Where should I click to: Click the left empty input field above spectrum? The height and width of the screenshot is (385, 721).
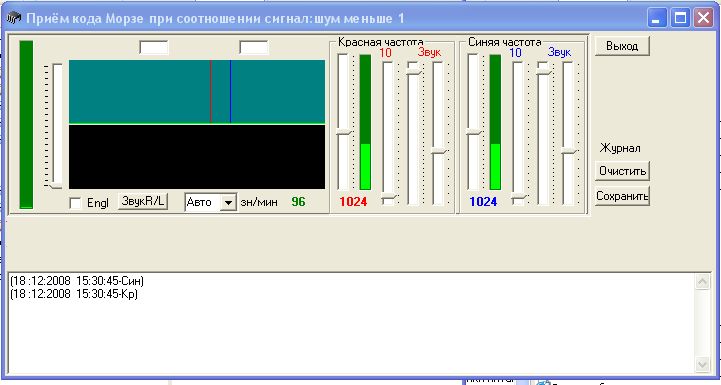154,47
